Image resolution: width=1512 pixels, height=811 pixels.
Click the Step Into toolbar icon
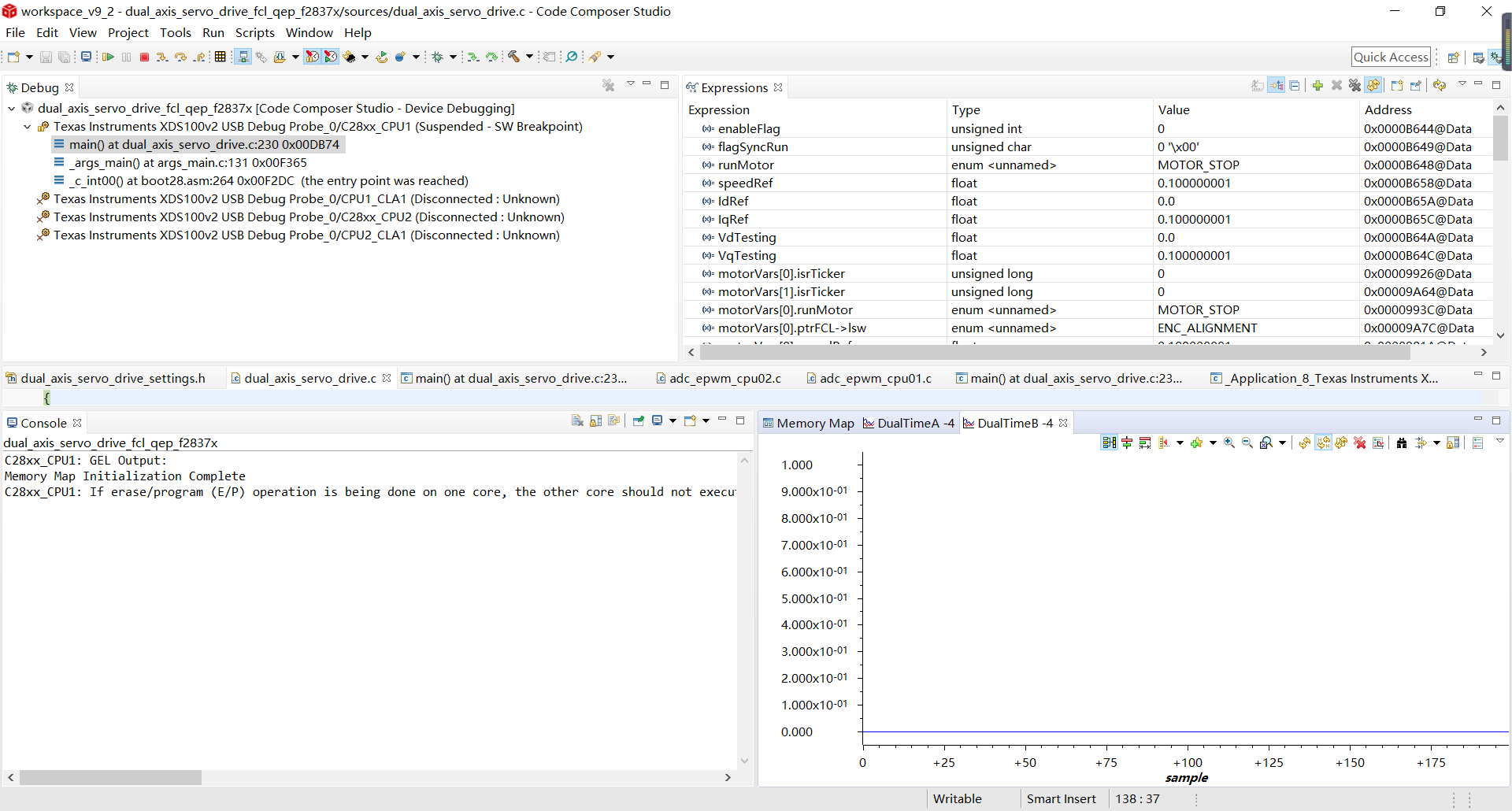click(x=161, y=57)
